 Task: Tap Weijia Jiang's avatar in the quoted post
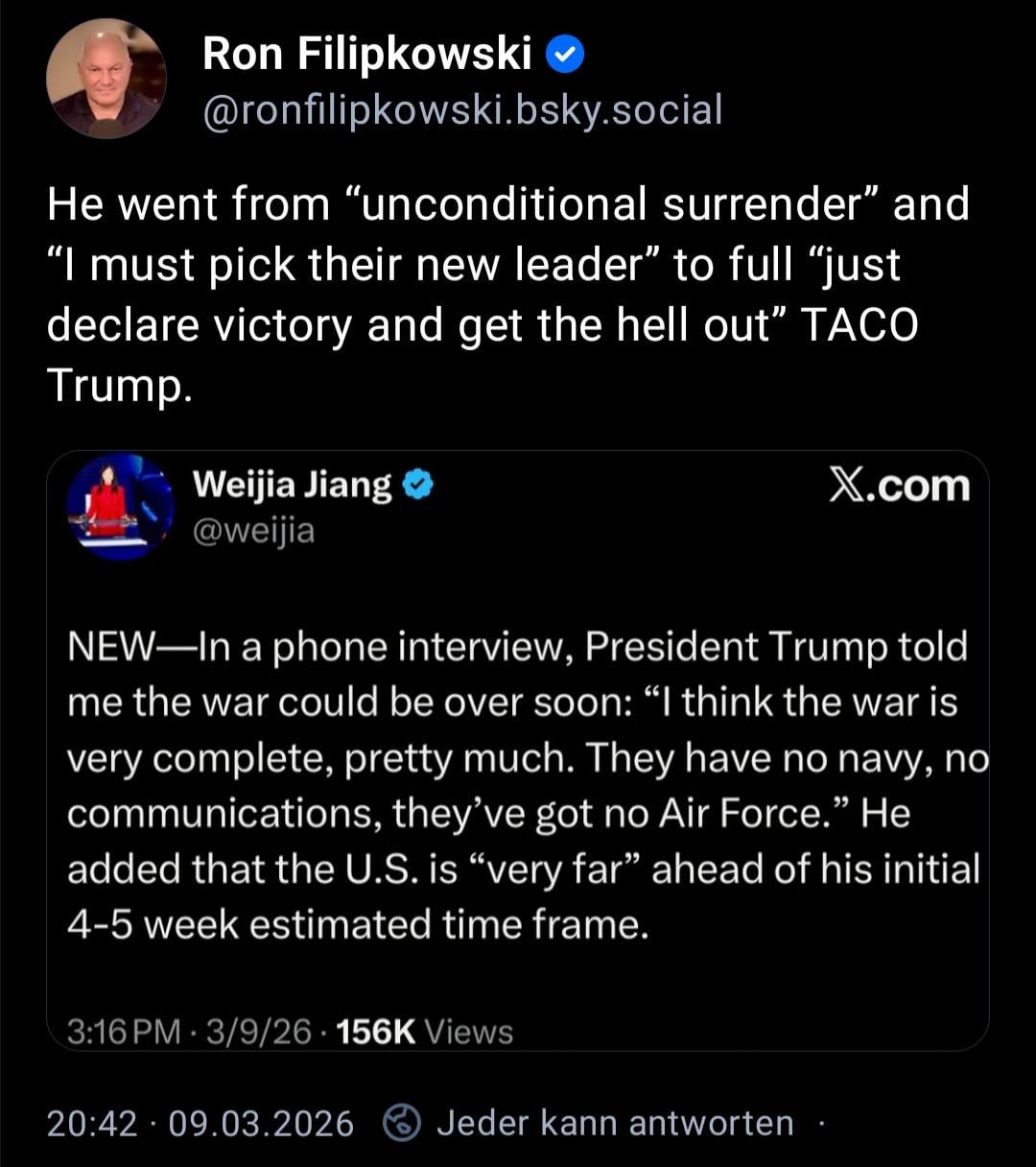[120, 506]
